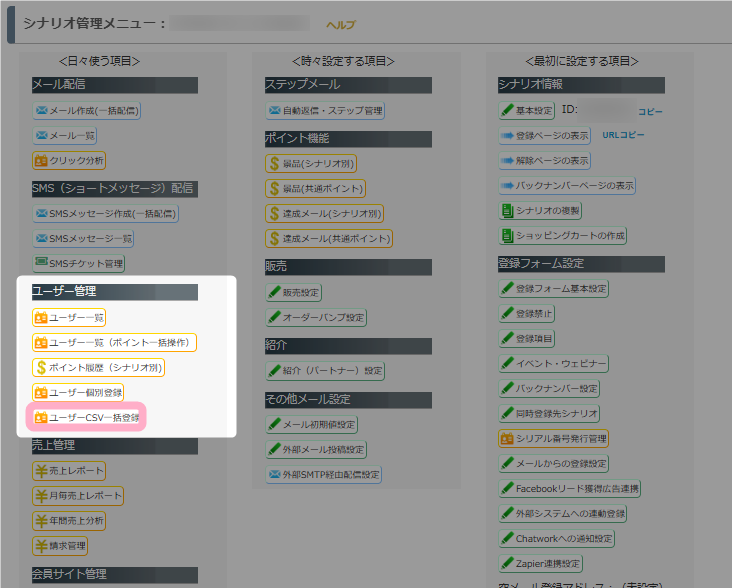Click the yen icon on 売上レポート
The width and height of the screenshot is (732, 588).
tap(41, 471)
